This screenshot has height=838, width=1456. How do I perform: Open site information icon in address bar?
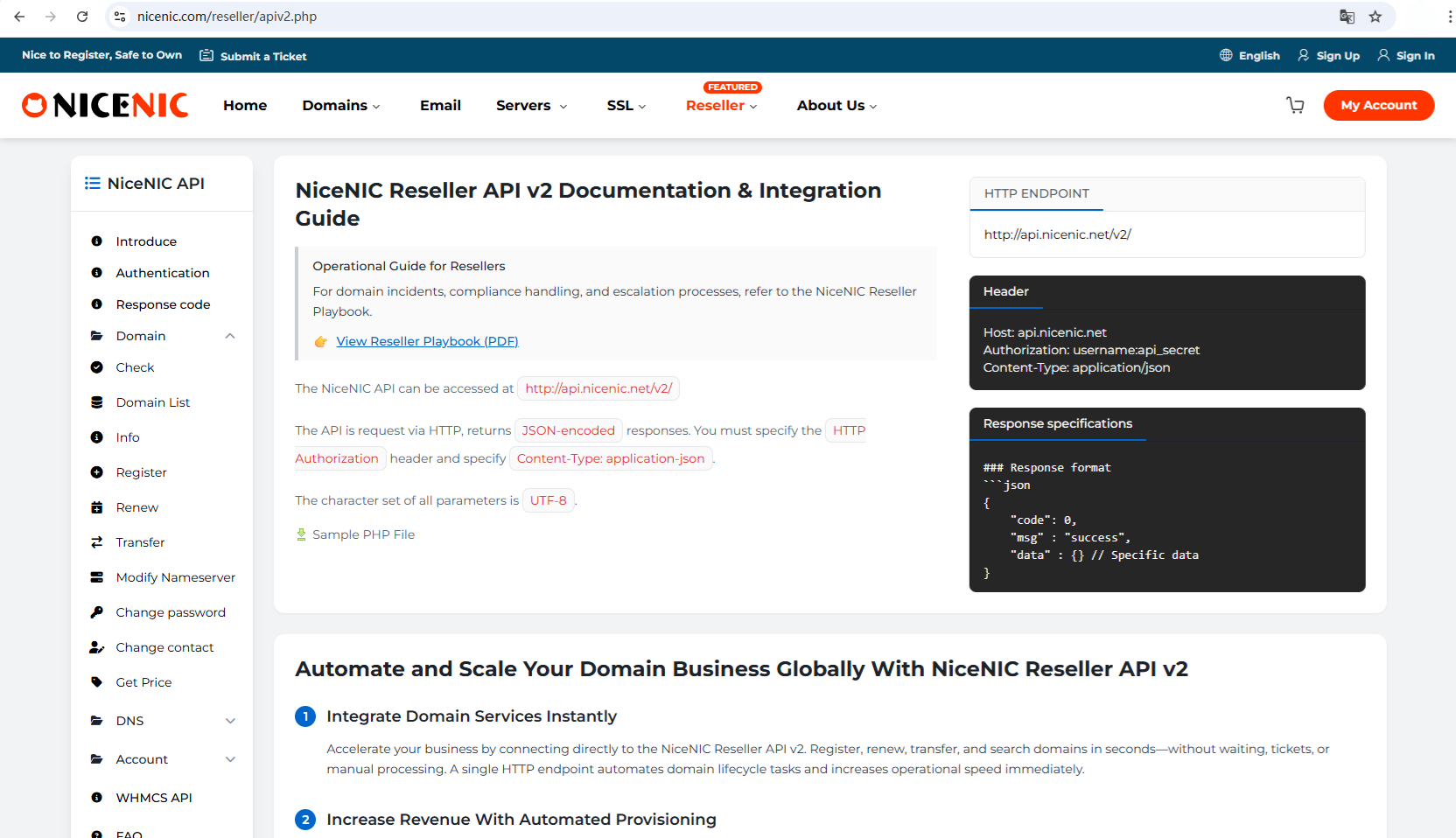pos(120,17)
